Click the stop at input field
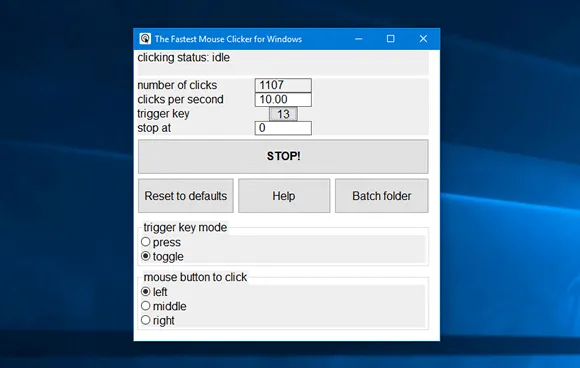Image resolution: width=580 pixels, height=368 pixels. click(283, 128)
